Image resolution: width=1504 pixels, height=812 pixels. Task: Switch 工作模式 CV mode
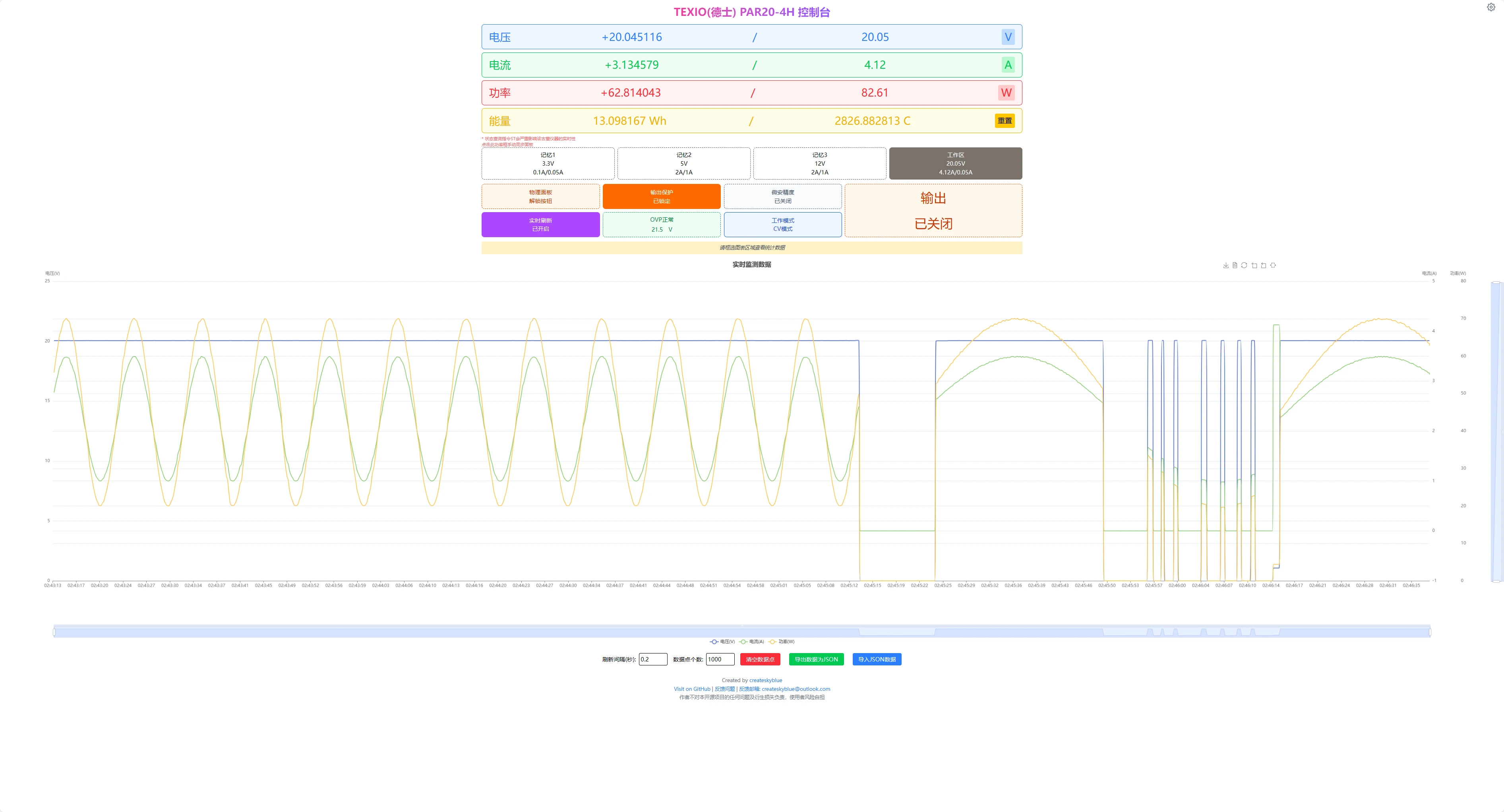coord(782,225)
